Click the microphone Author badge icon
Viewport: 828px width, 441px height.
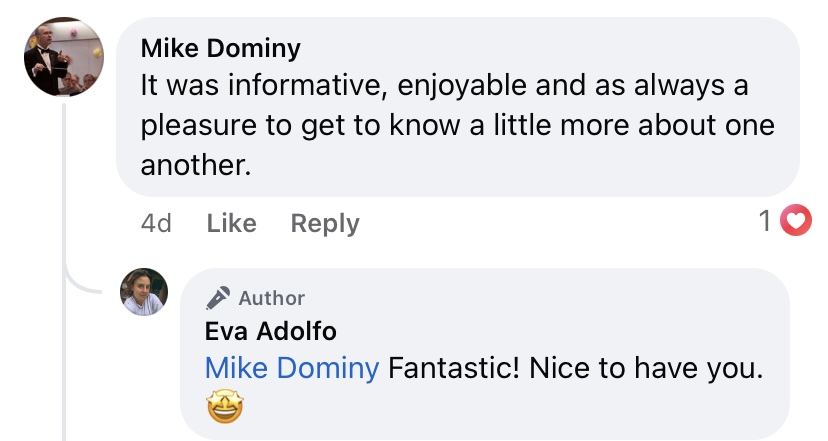218,297
